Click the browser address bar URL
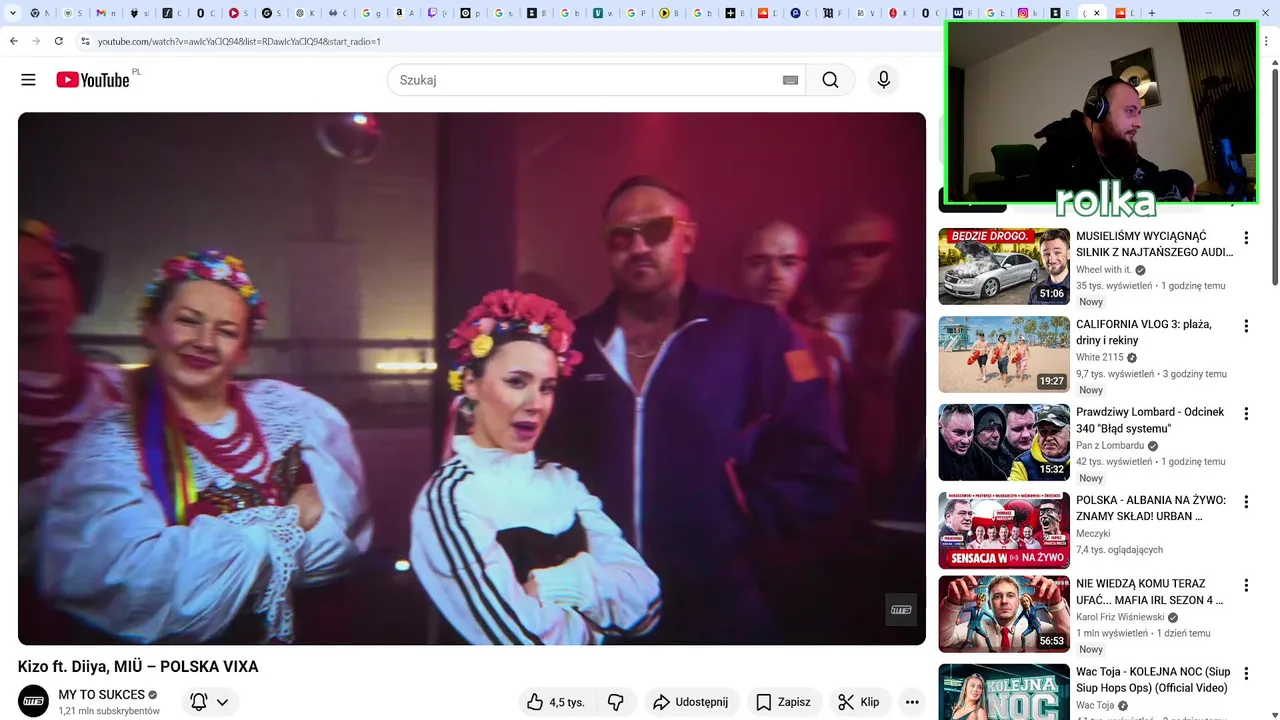The image size is (1280, 720). coord(239,42)
